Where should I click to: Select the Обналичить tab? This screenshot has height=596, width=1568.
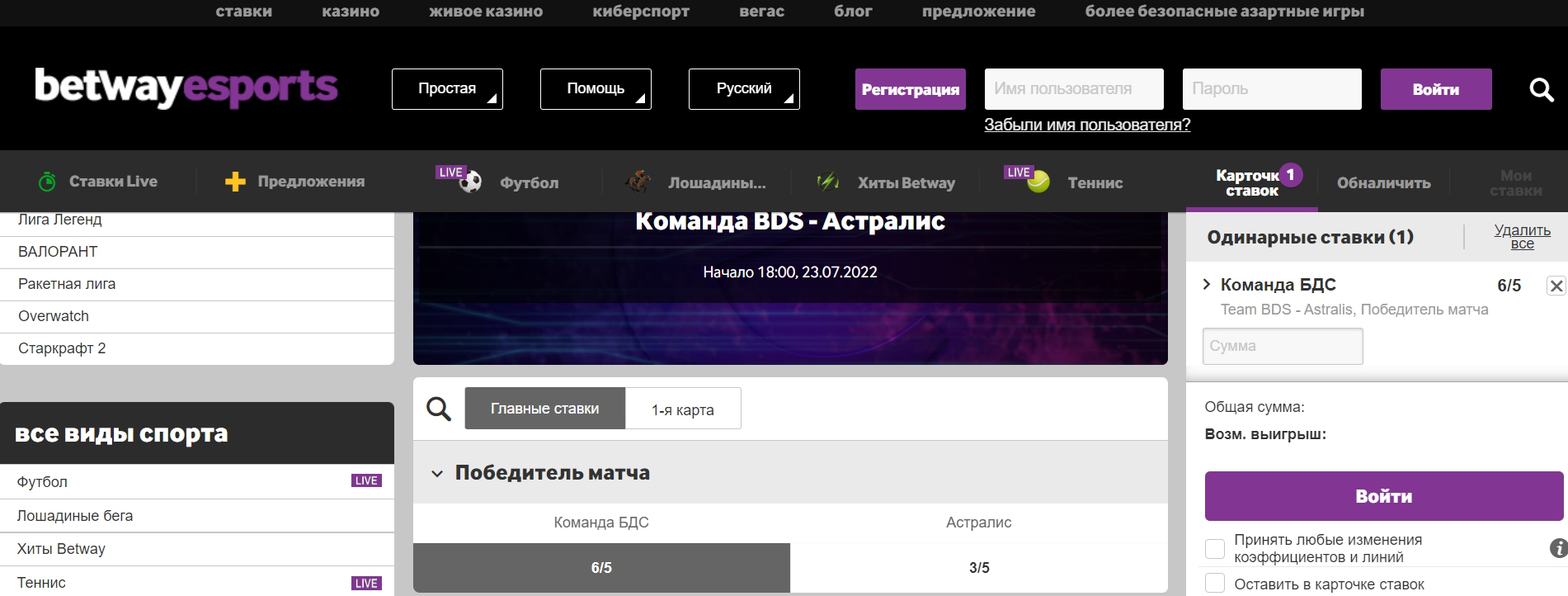click(x=1384, y=182)
